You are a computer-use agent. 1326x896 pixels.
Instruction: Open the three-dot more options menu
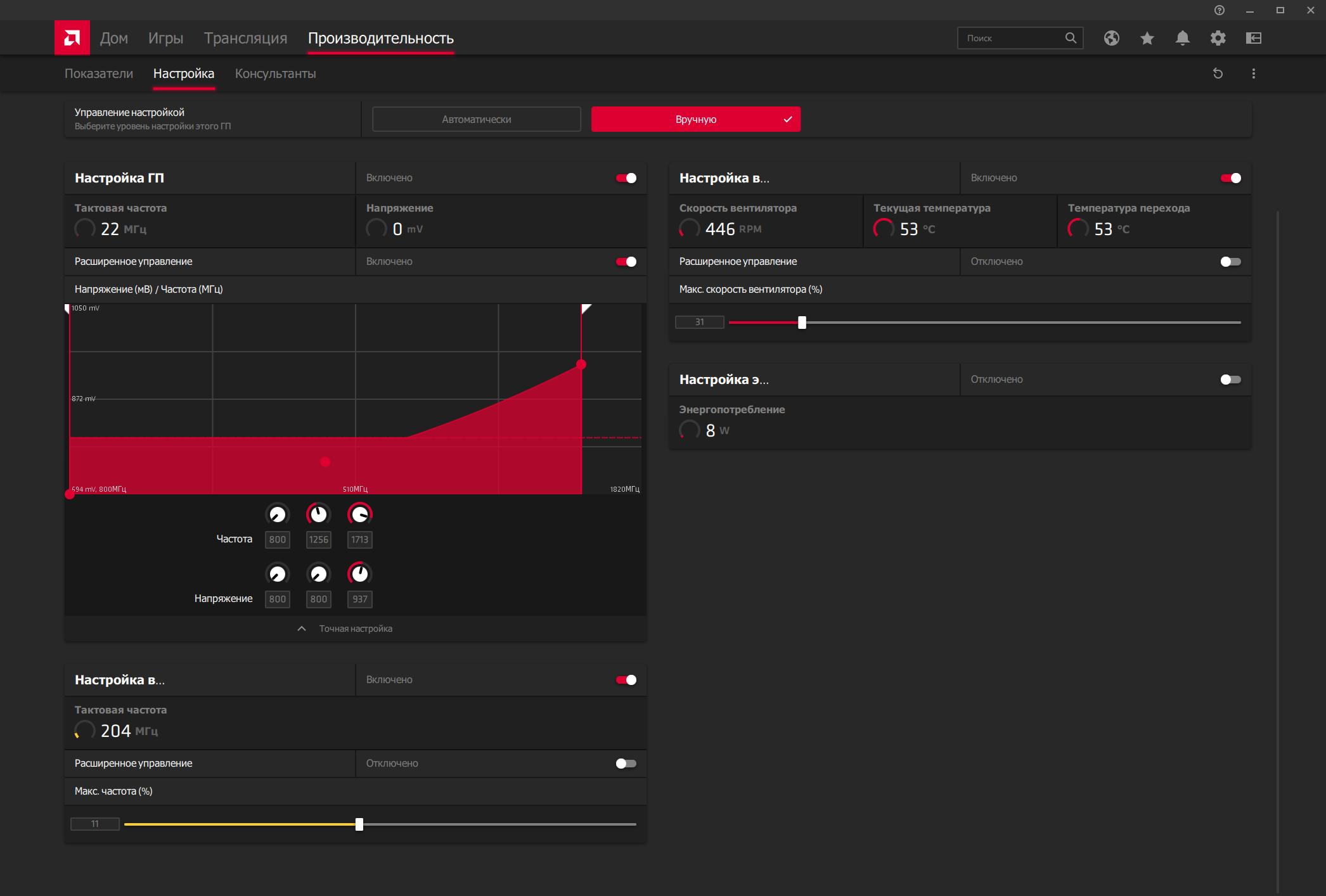coord(1253,74)
